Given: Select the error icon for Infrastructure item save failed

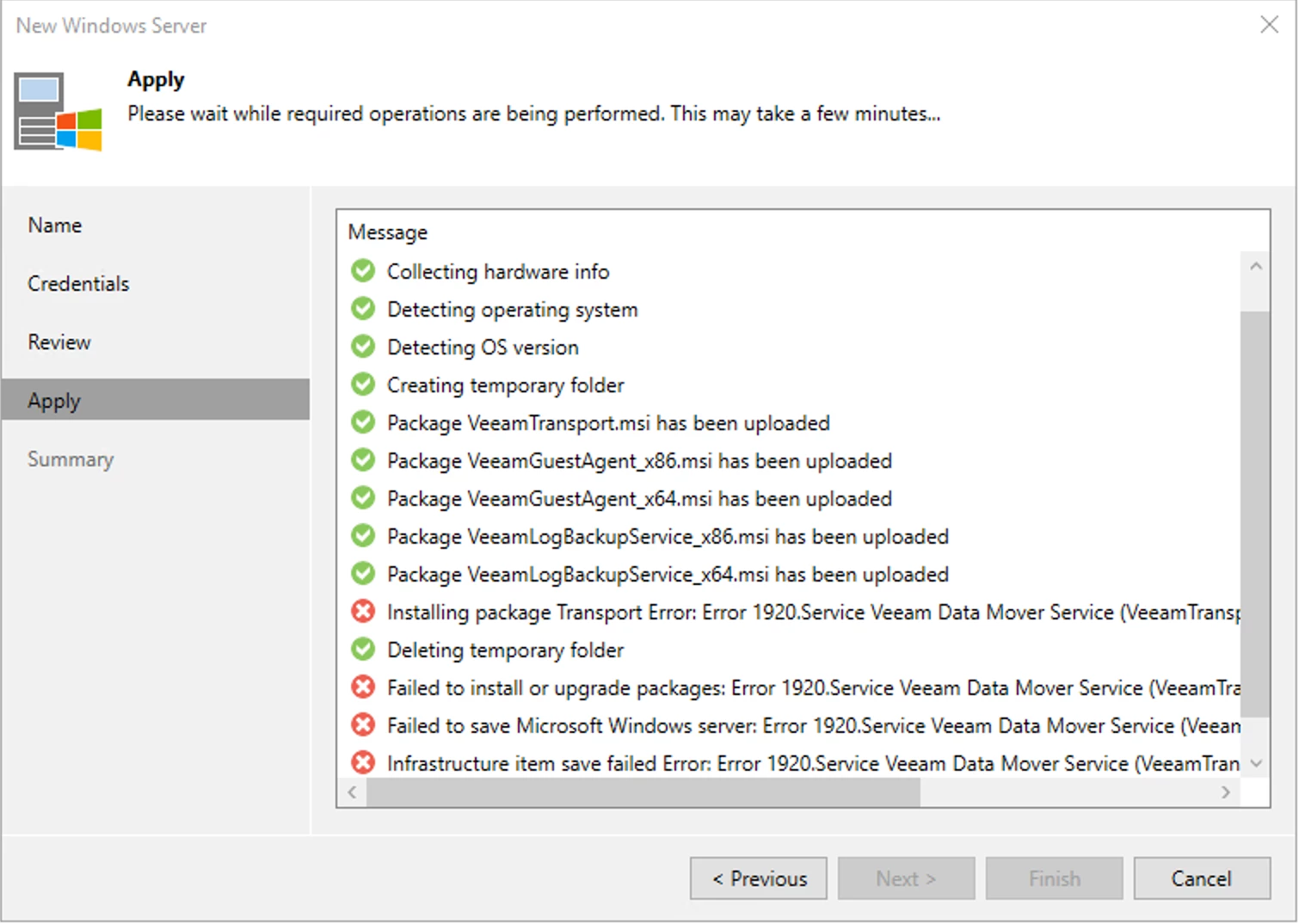Looking at the screenshot, I should (362, 762).
